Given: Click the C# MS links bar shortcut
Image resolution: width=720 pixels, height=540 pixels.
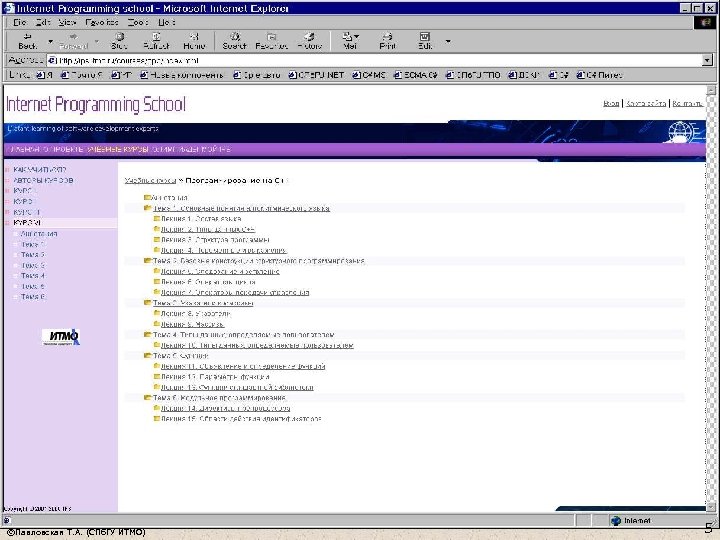Looking at the screenshot, I should tap(369, 75).
